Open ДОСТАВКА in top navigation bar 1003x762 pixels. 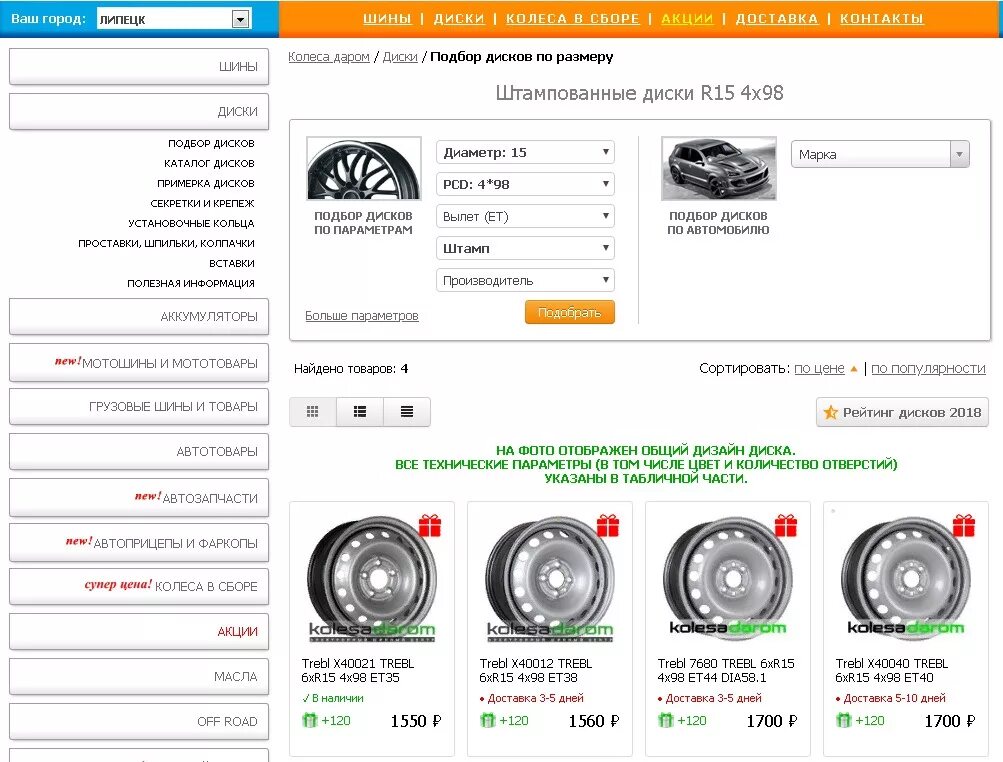tap(777, 19)
